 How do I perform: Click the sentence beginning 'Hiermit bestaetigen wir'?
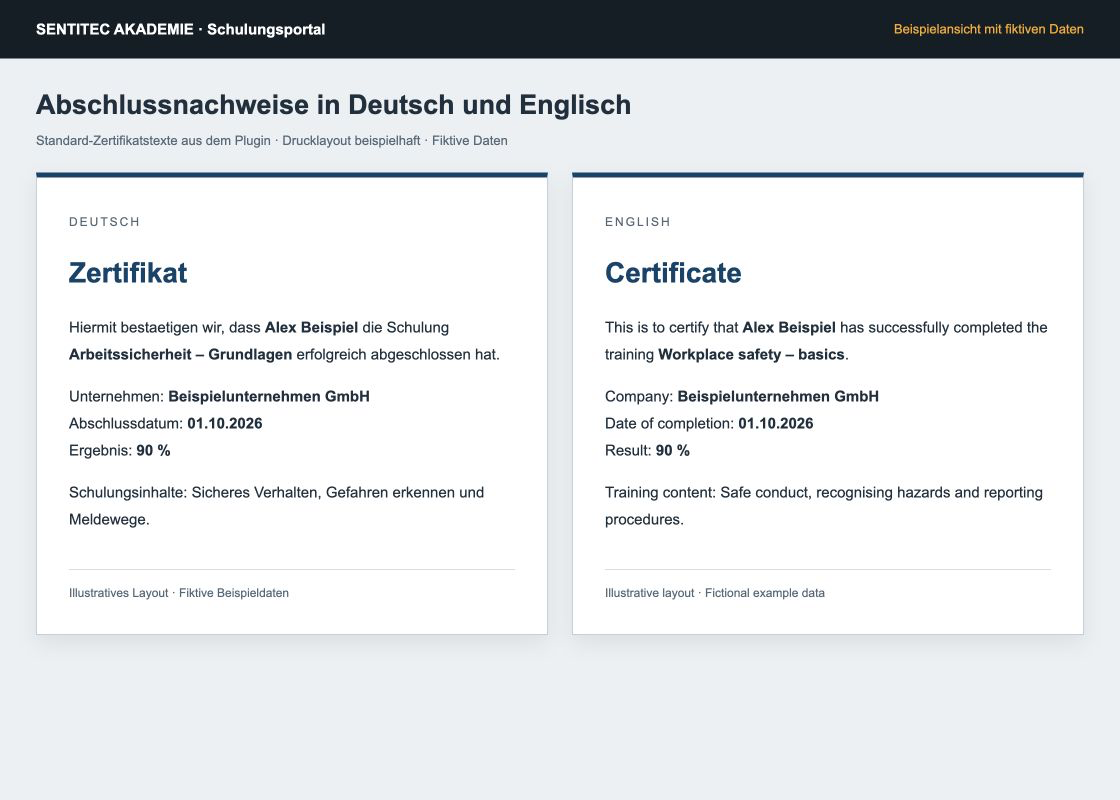coord(284,341)
